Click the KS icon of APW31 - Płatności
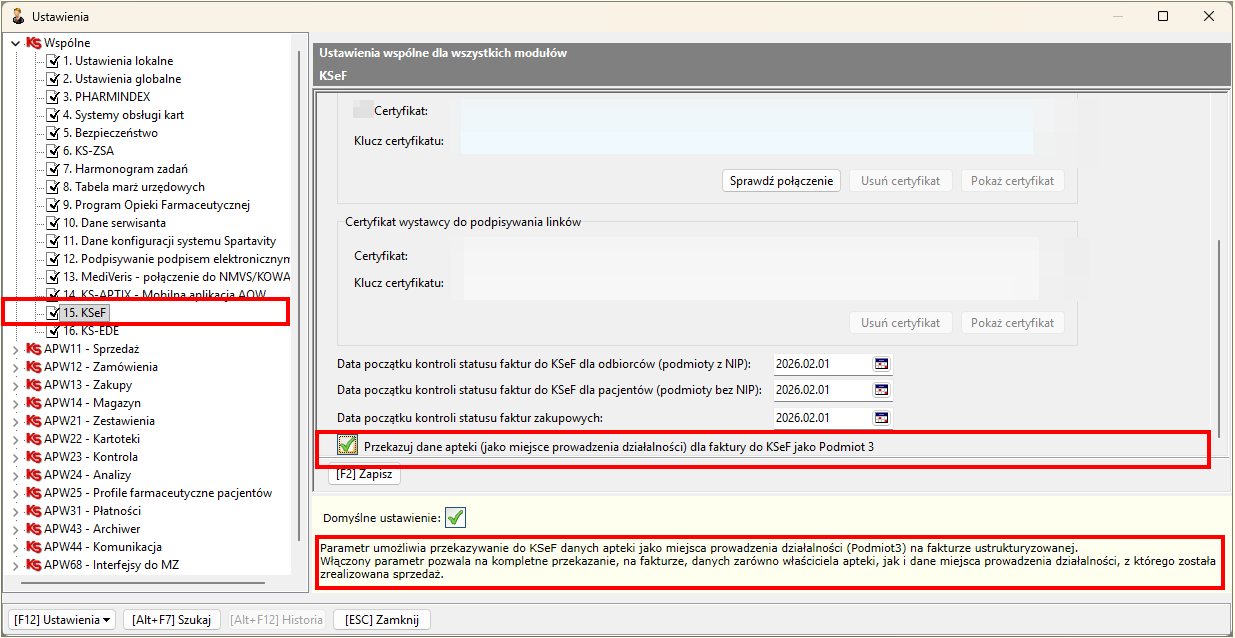The height and width of the screenshot is (638, 1235). [34, 511]
